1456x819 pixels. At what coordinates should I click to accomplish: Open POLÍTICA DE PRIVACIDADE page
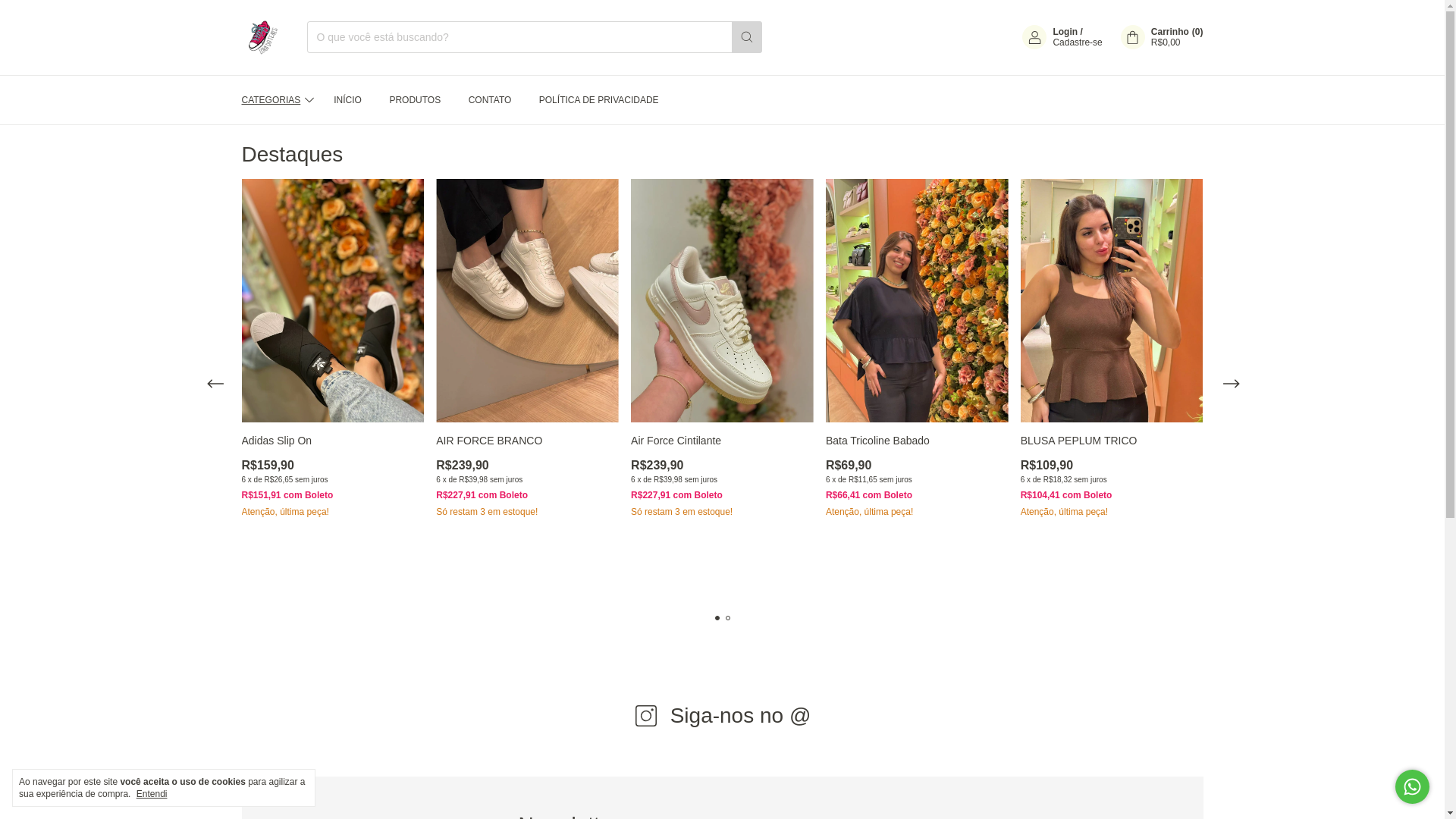coord(598,100)
